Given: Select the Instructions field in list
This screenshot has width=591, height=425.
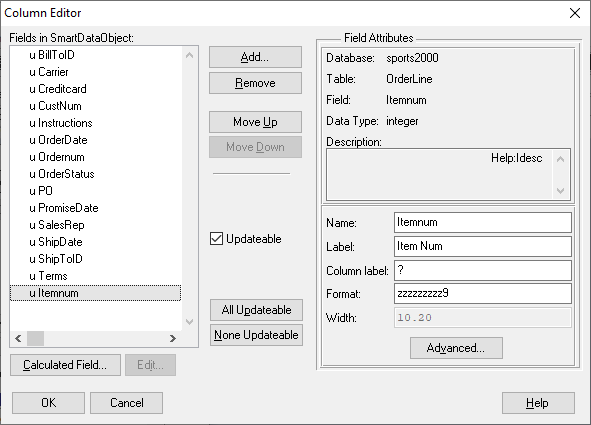Looking at the screenshot, I should click(x=95, y=123).
